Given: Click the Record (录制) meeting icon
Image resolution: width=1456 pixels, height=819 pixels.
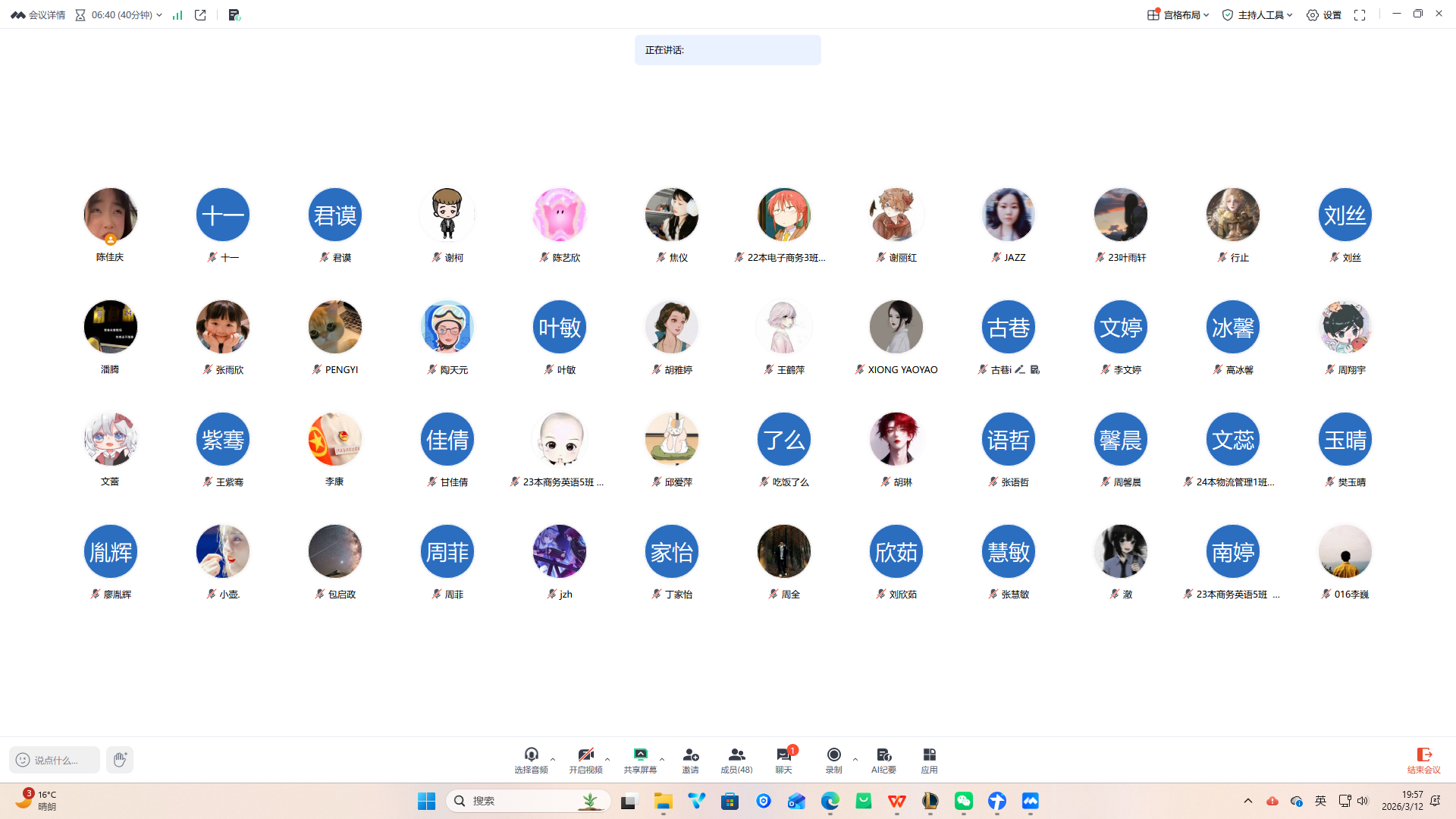Looking at the screenshot, I should tap(833, 759).
